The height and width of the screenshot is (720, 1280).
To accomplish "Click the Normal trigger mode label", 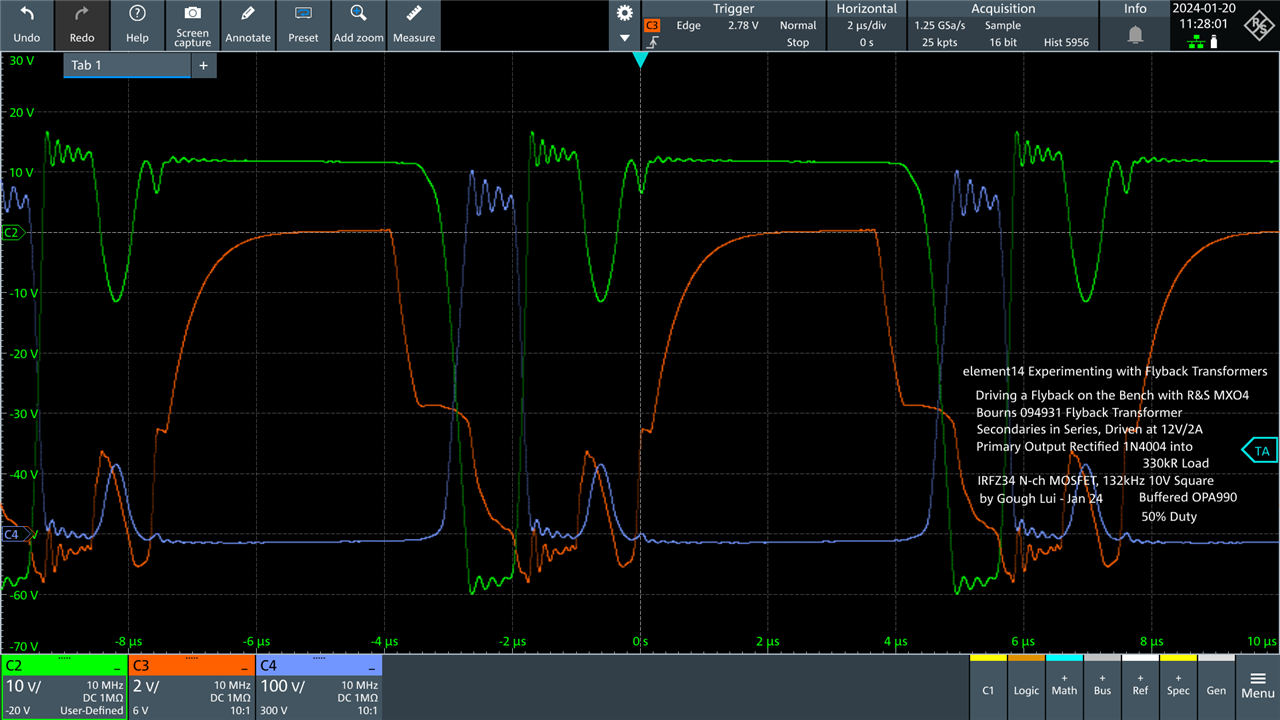I will (798, 26).
